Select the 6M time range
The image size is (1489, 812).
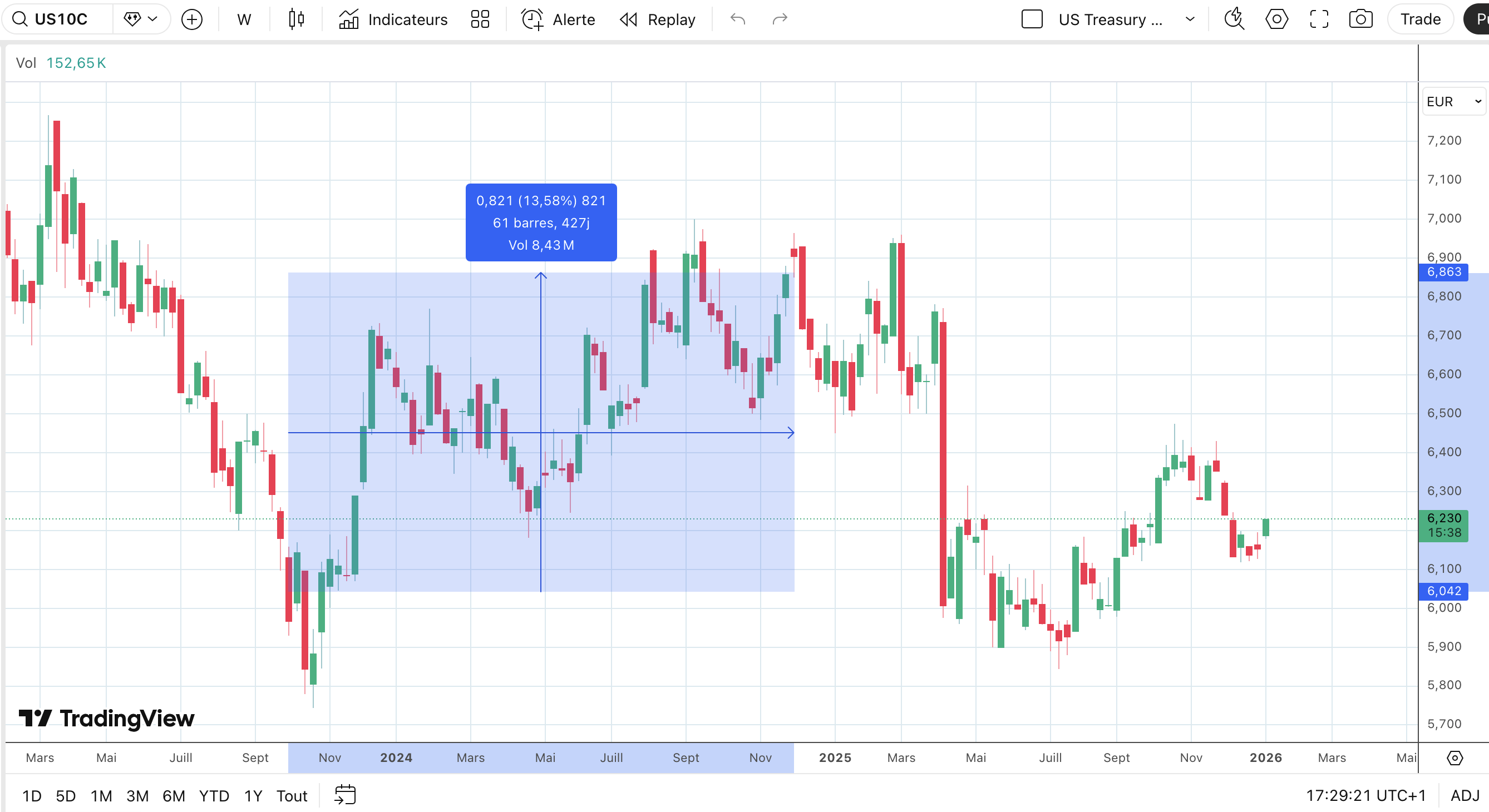pos(174,796)
